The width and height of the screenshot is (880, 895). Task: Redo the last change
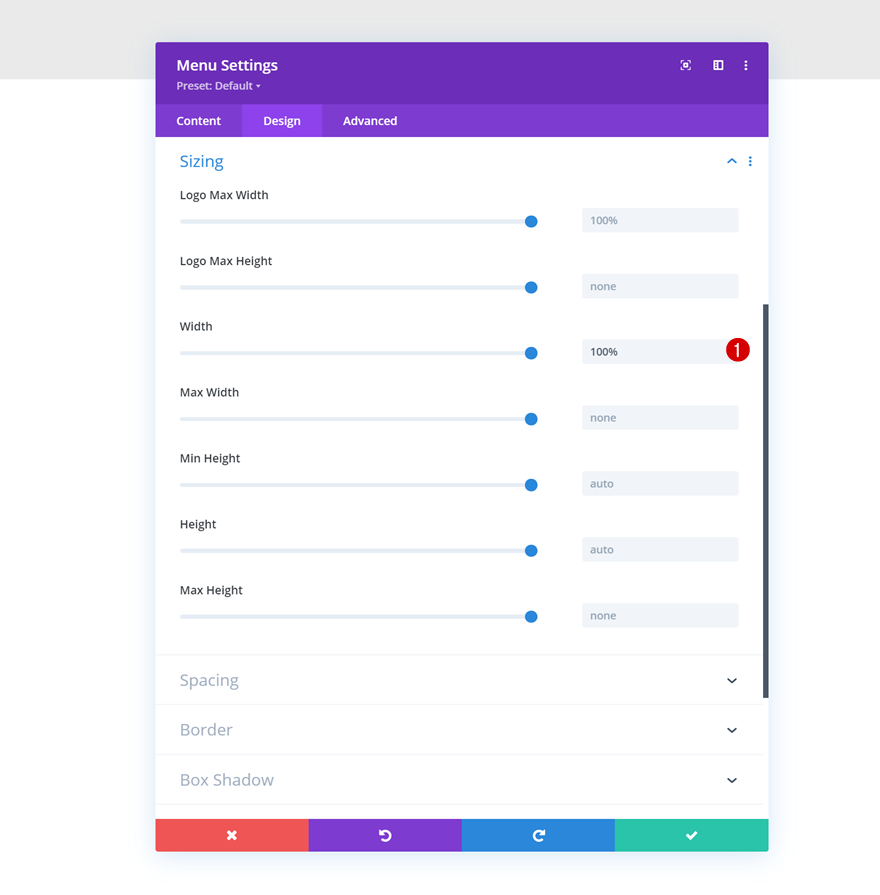tap(538, 835)
